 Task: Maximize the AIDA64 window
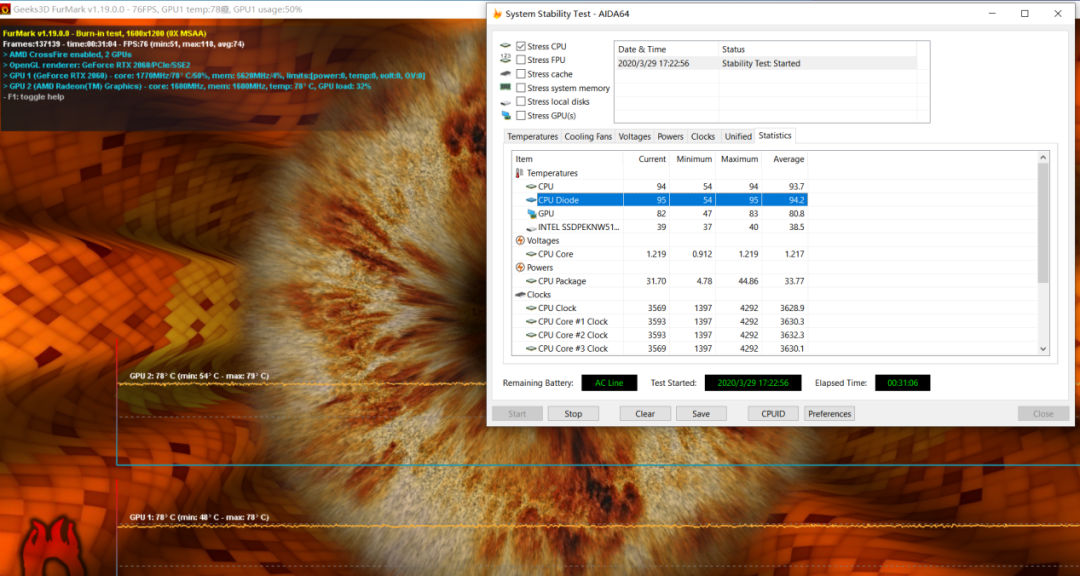tap(1025, 14)
